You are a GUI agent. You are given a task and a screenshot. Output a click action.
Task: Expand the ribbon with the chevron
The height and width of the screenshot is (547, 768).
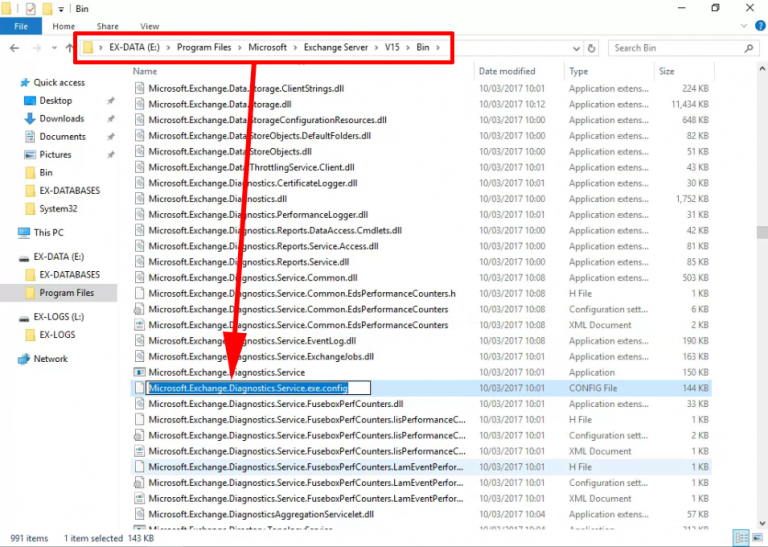click(742, 26)
